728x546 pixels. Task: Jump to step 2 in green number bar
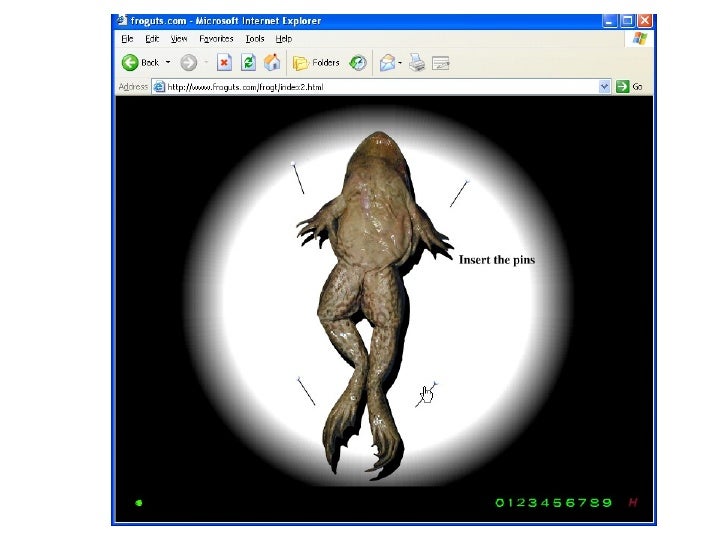(x=521, y=503)
